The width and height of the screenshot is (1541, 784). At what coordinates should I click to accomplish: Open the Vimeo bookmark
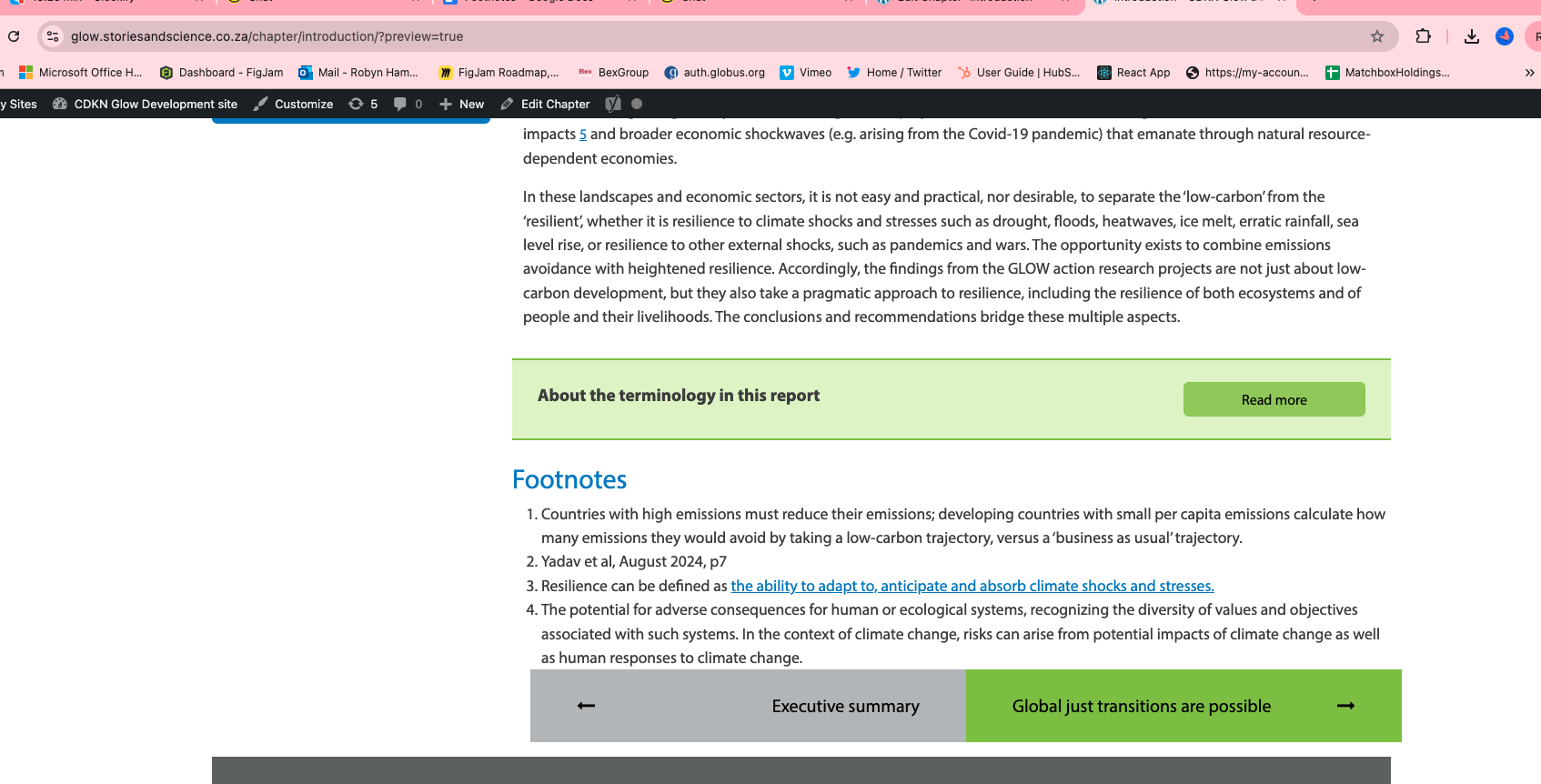pos(806,73)
